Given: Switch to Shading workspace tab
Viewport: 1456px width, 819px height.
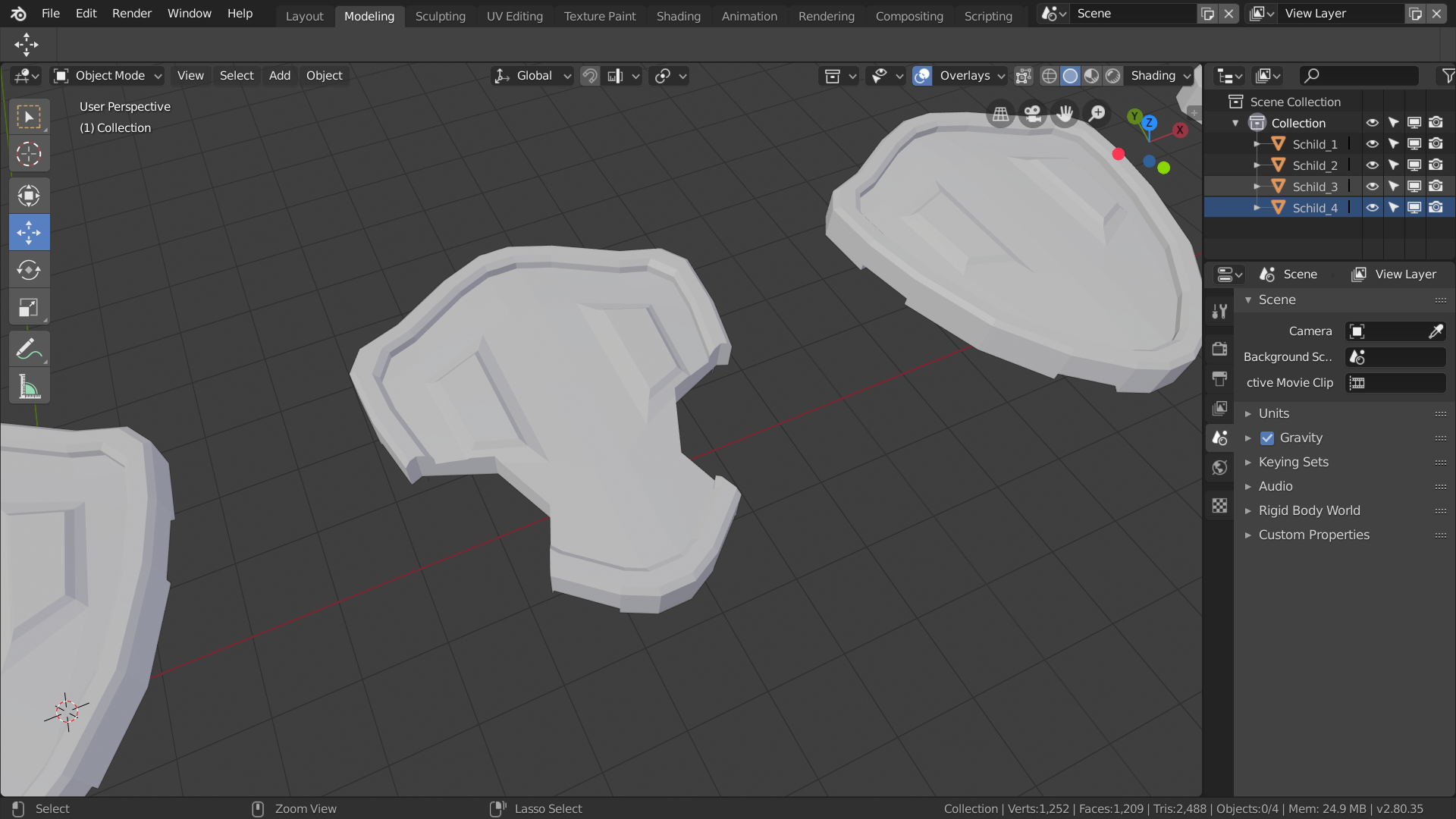Looking at the screenshot, I should (x=679, y=16).
